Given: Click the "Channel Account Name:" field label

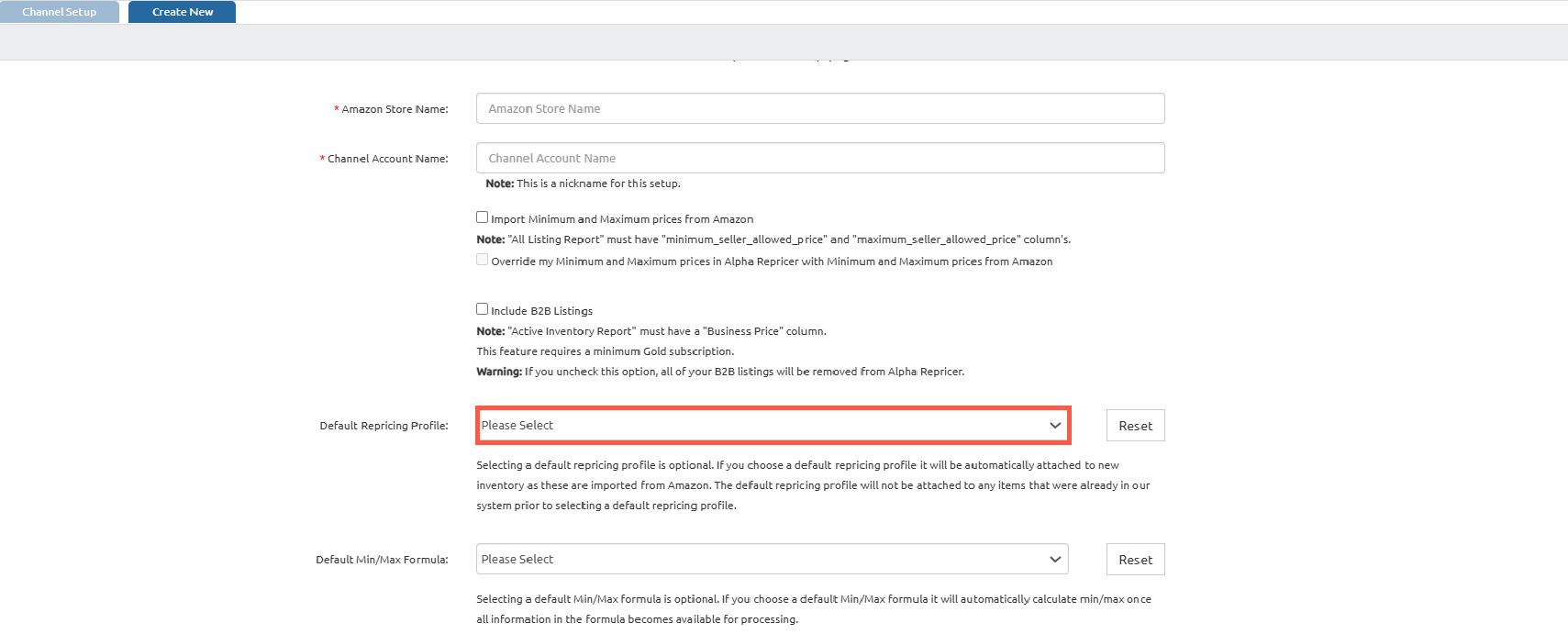Looking at the screenshot, I should 387,159.
